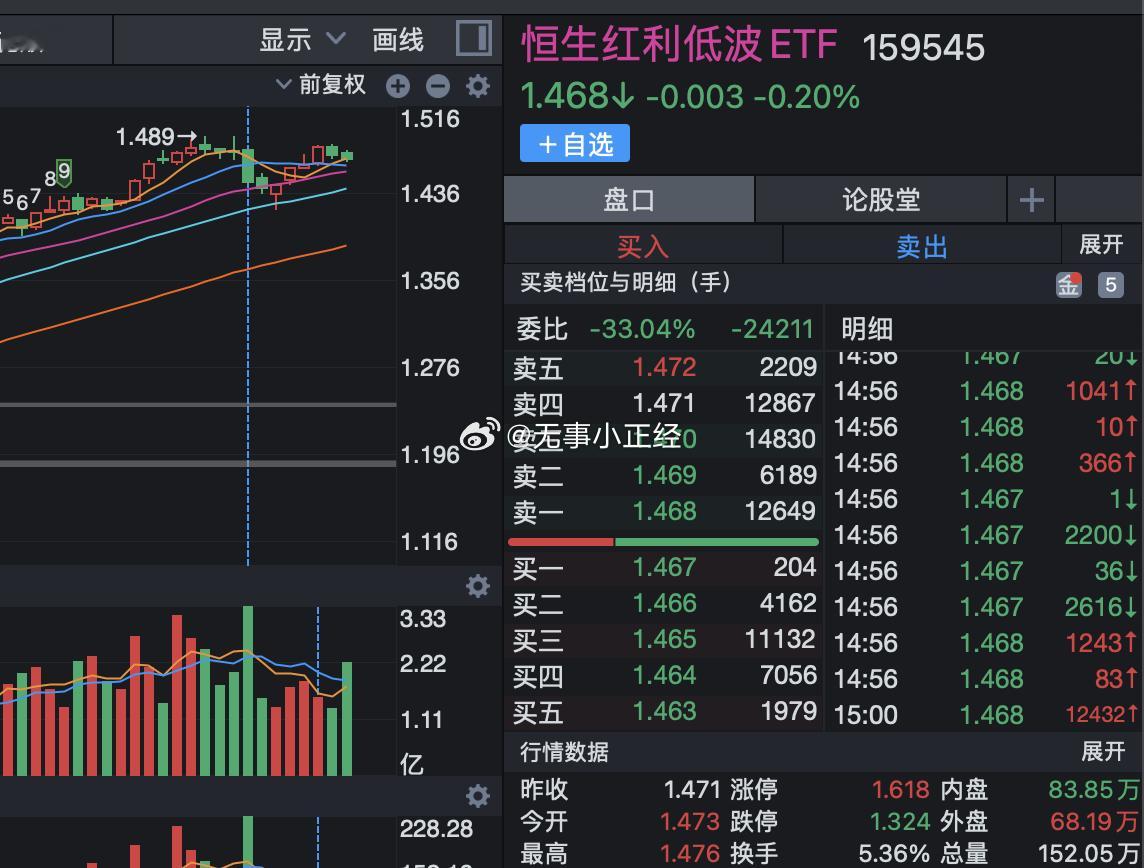Click the 明细 header
1144x868 pixels.
(867, 329)
